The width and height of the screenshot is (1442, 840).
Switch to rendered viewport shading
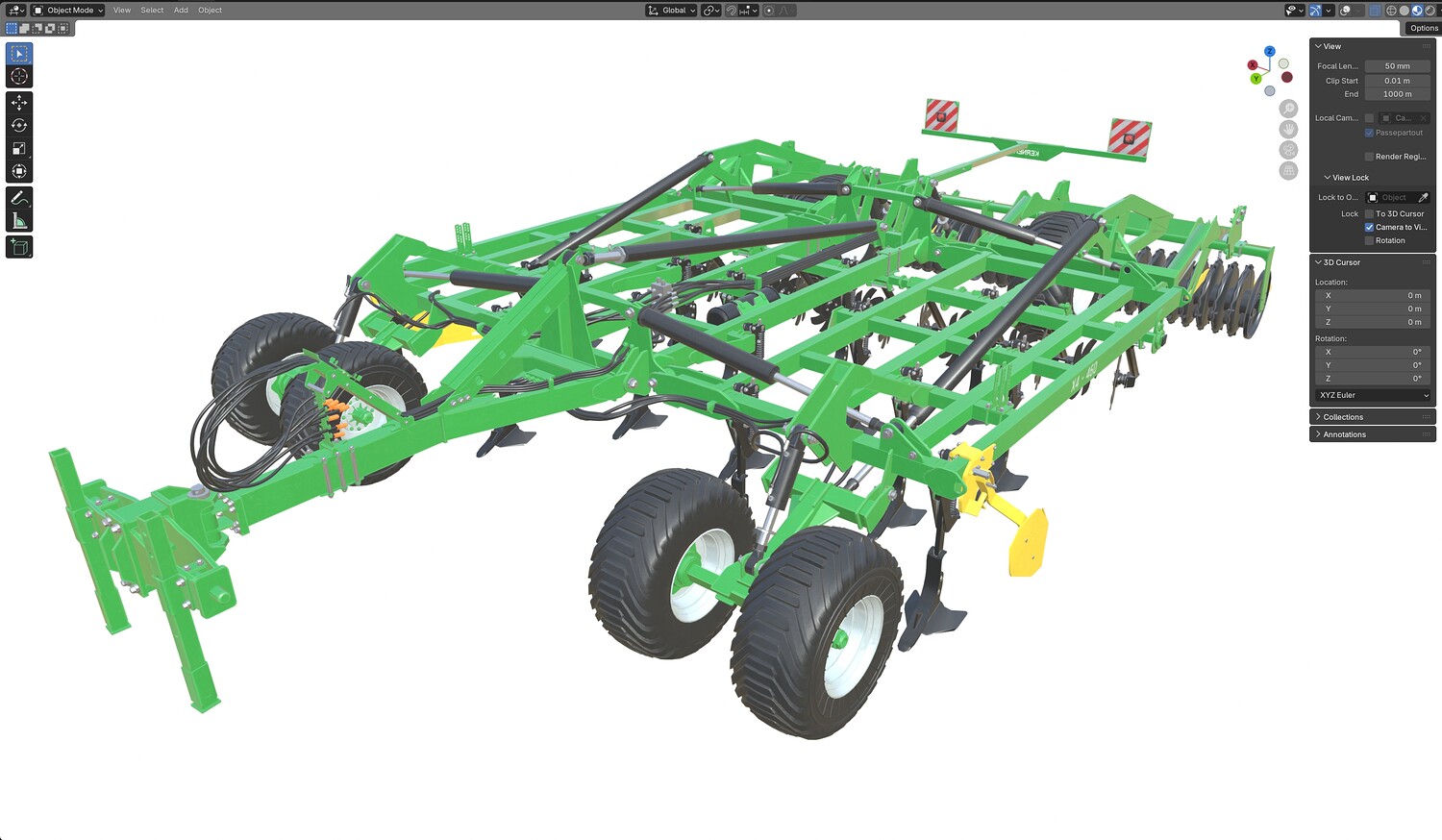point(1430,11)
